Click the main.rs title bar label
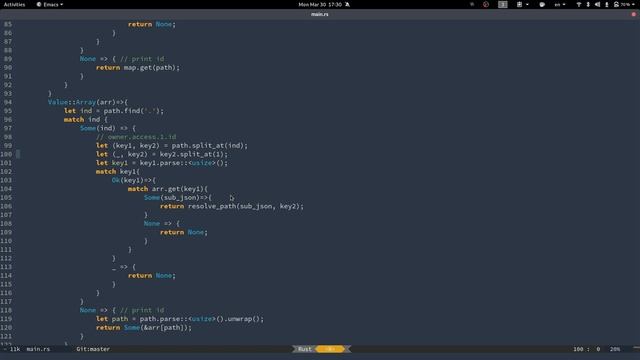This screenshot has height=360, width=640. (320, 14)
